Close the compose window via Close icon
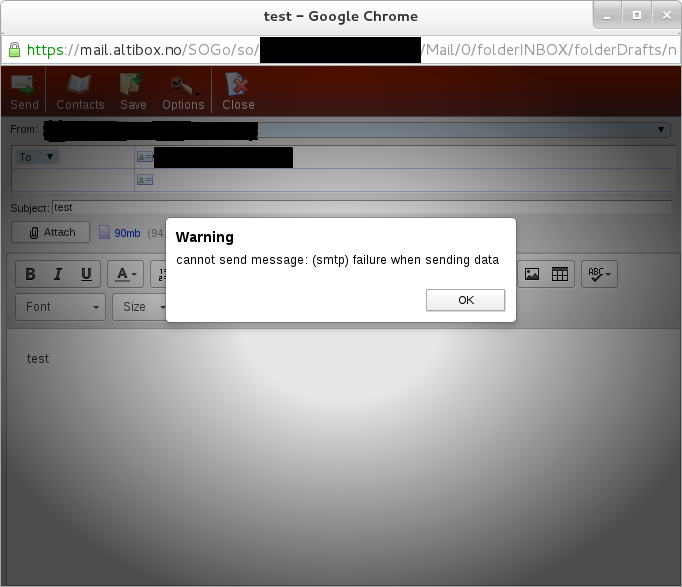The width and height of the screenshot is (682, 587). (238, 91)
